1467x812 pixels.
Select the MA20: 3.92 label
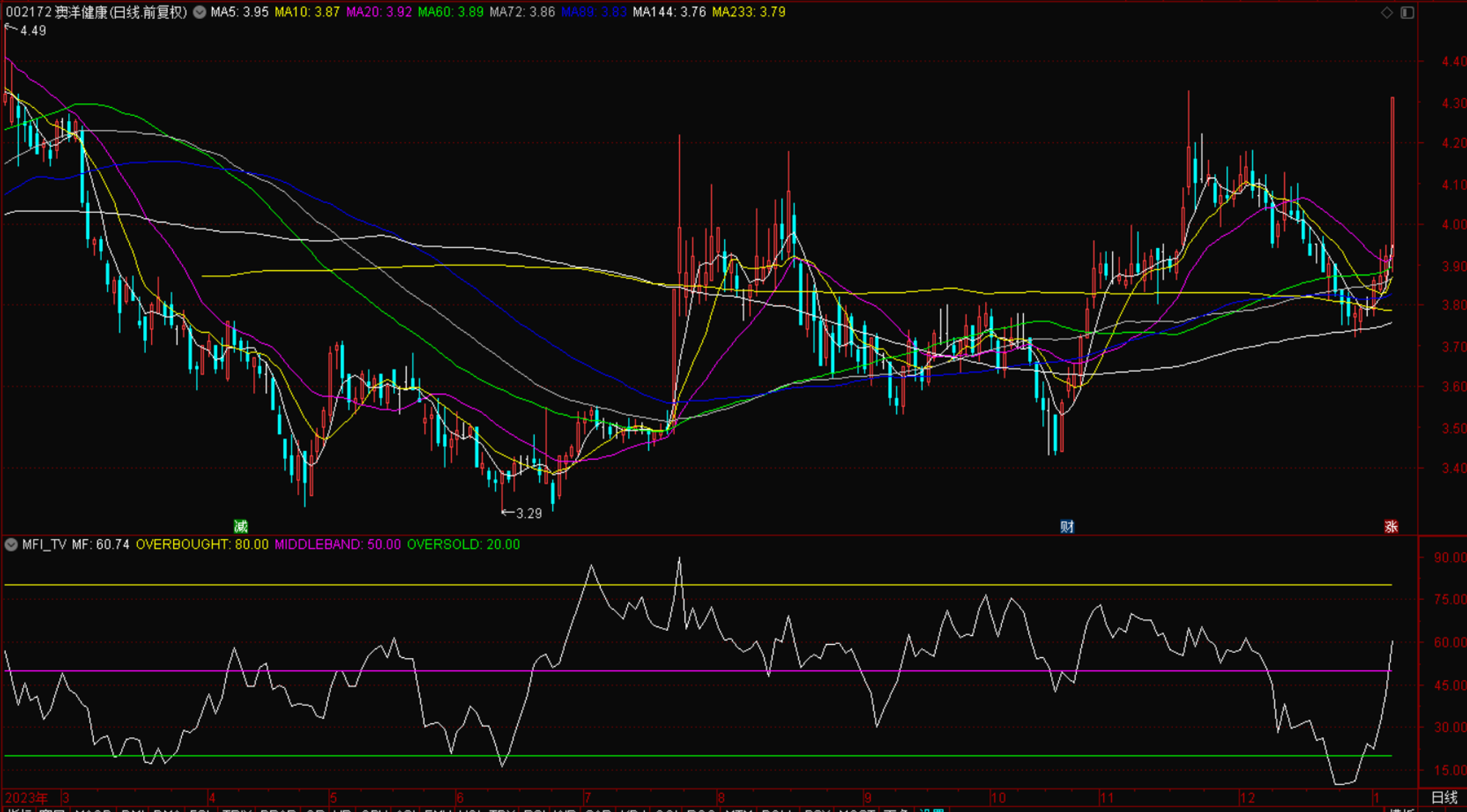pyautogui.click(x=378, y=12)
